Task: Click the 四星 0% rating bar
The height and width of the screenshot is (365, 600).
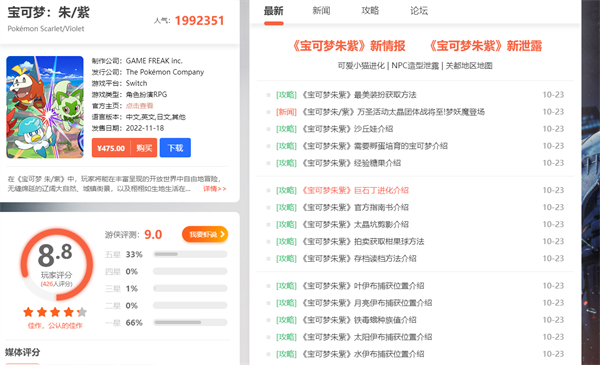Action: (x=190, y=271)
